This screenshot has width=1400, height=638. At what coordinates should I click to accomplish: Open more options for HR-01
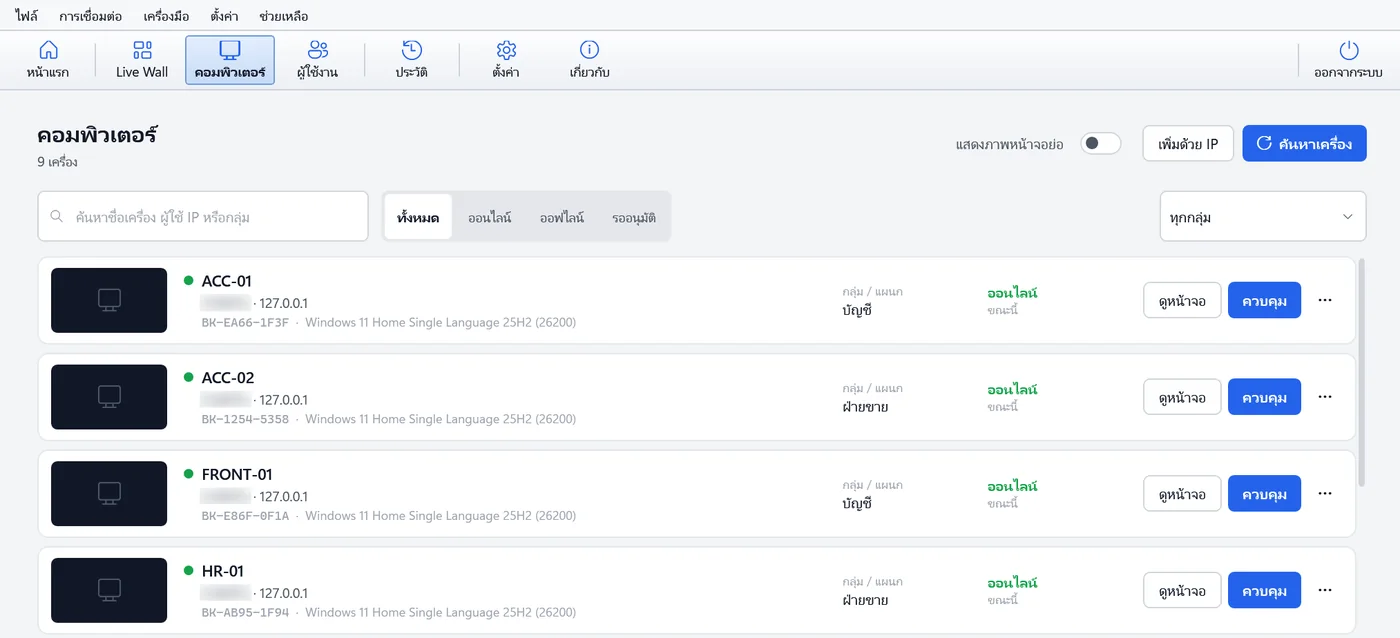(1325, 590)
